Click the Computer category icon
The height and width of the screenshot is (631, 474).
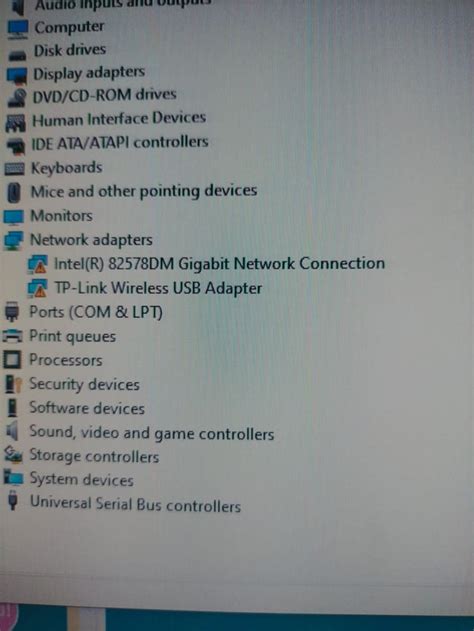click(x=18, y=29)
